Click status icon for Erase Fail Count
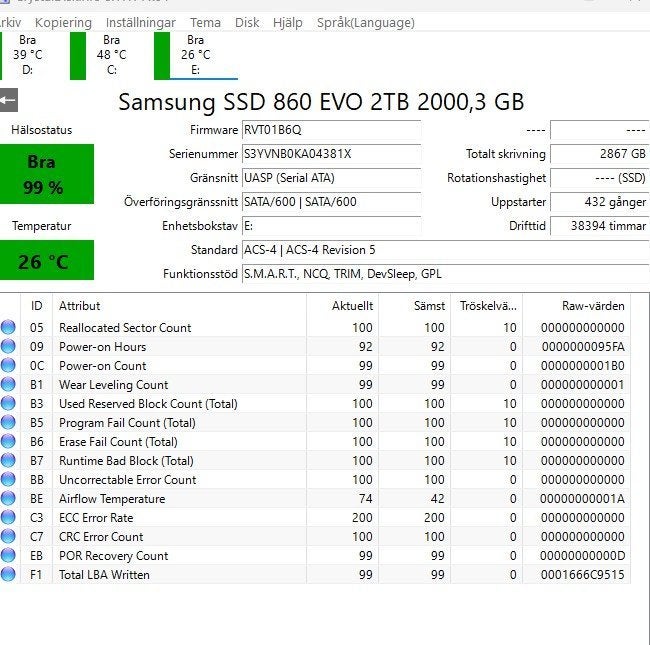Image resolution: width=650 pixels, height=645 pixels. pyautogui.click(x=8, y=441)
